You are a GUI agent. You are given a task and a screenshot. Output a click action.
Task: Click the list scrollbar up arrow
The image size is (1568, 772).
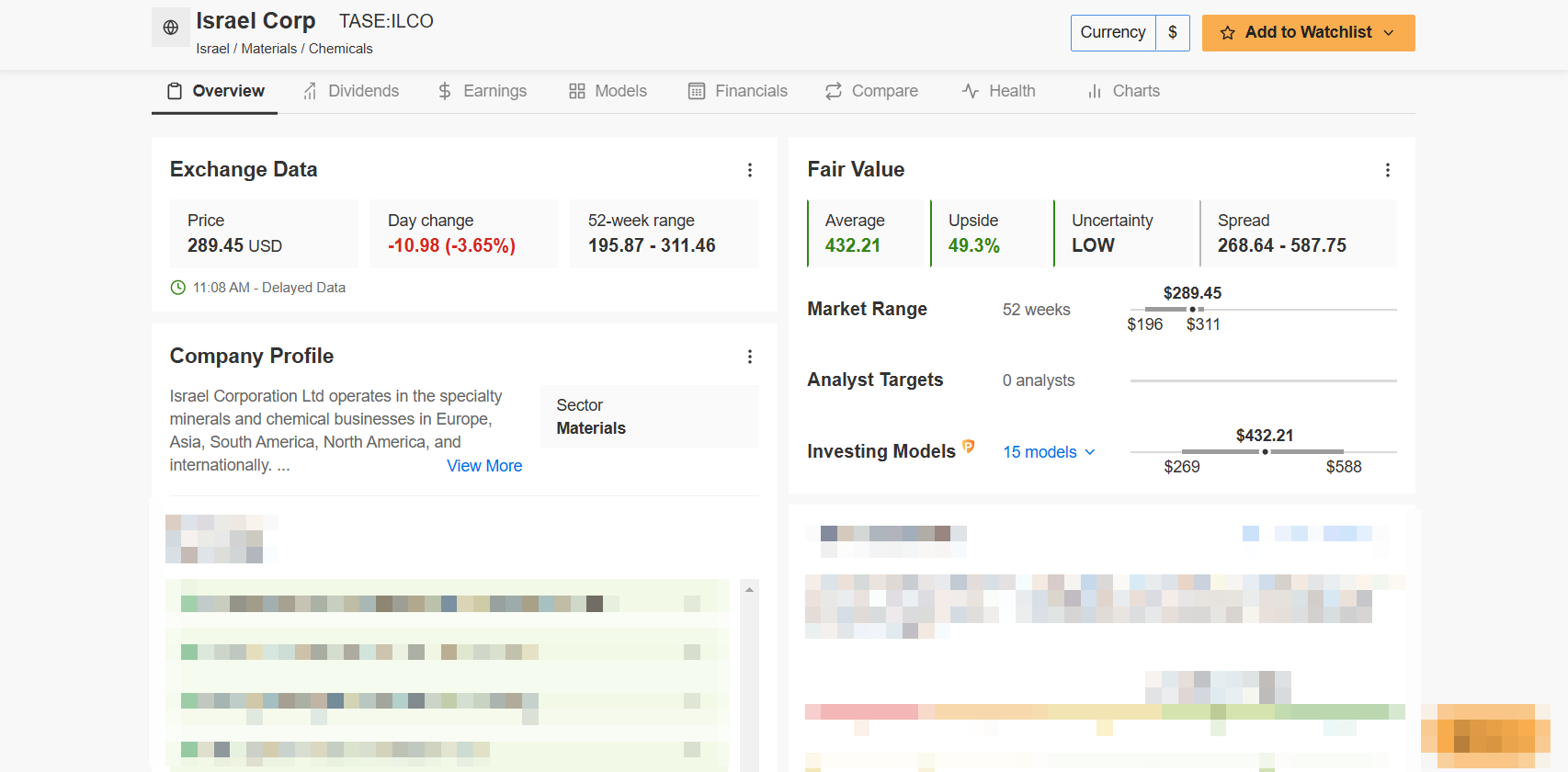pyautogui.click(x=750, y=590)
